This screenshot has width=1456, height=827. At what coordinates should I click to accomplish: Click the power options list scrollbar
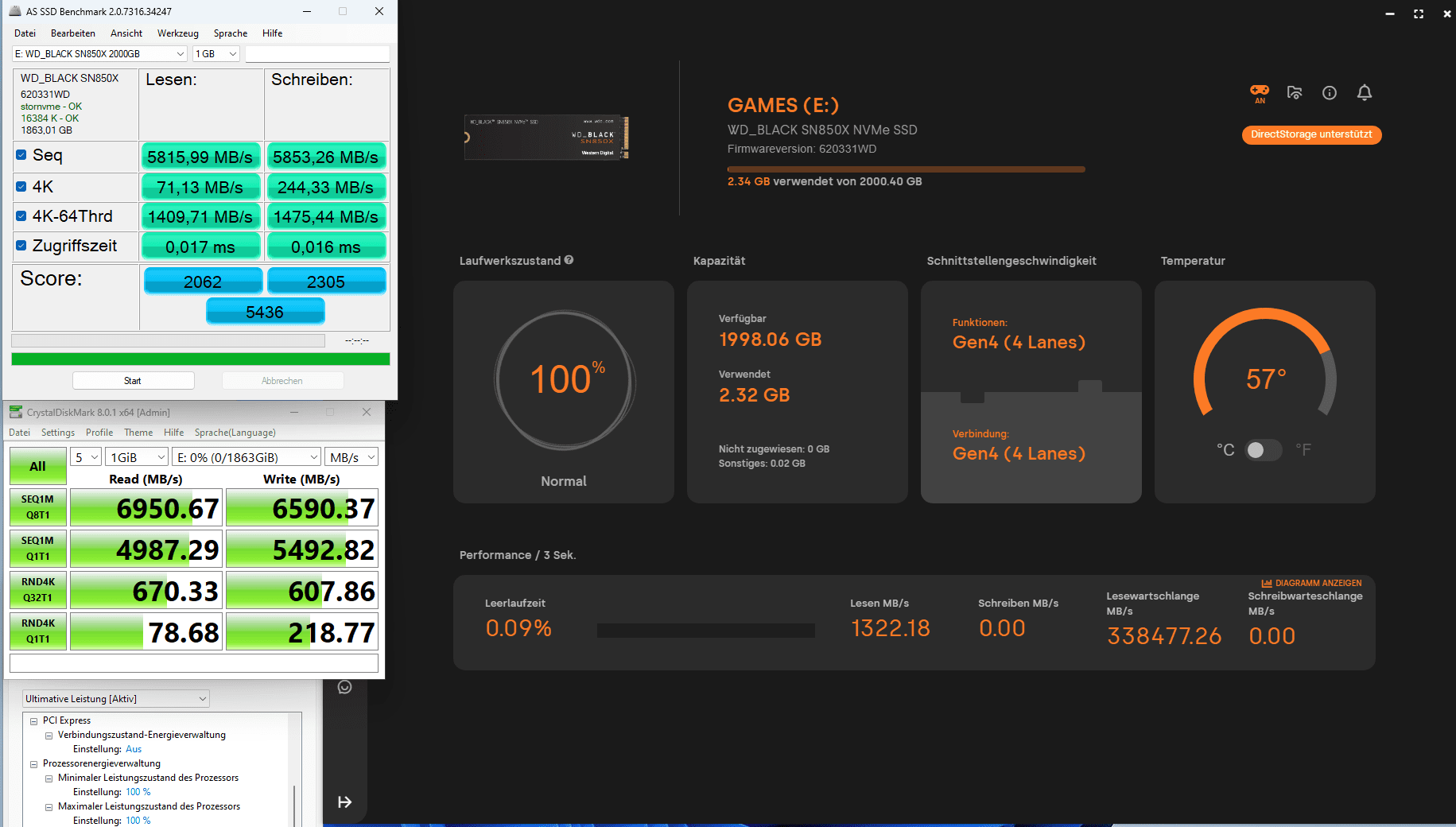pyautogui.click(x=294, y=806)
